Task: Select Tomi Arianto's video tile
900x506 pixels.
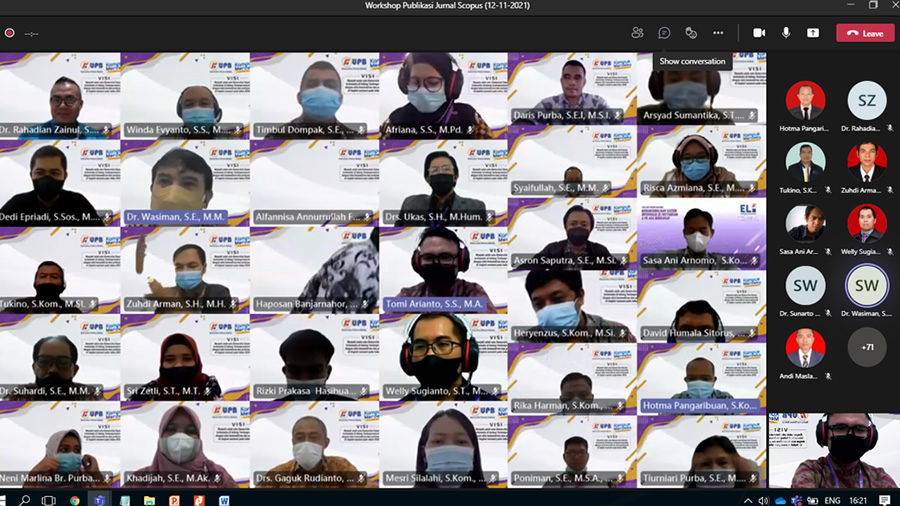Action: tap(443, 270)
